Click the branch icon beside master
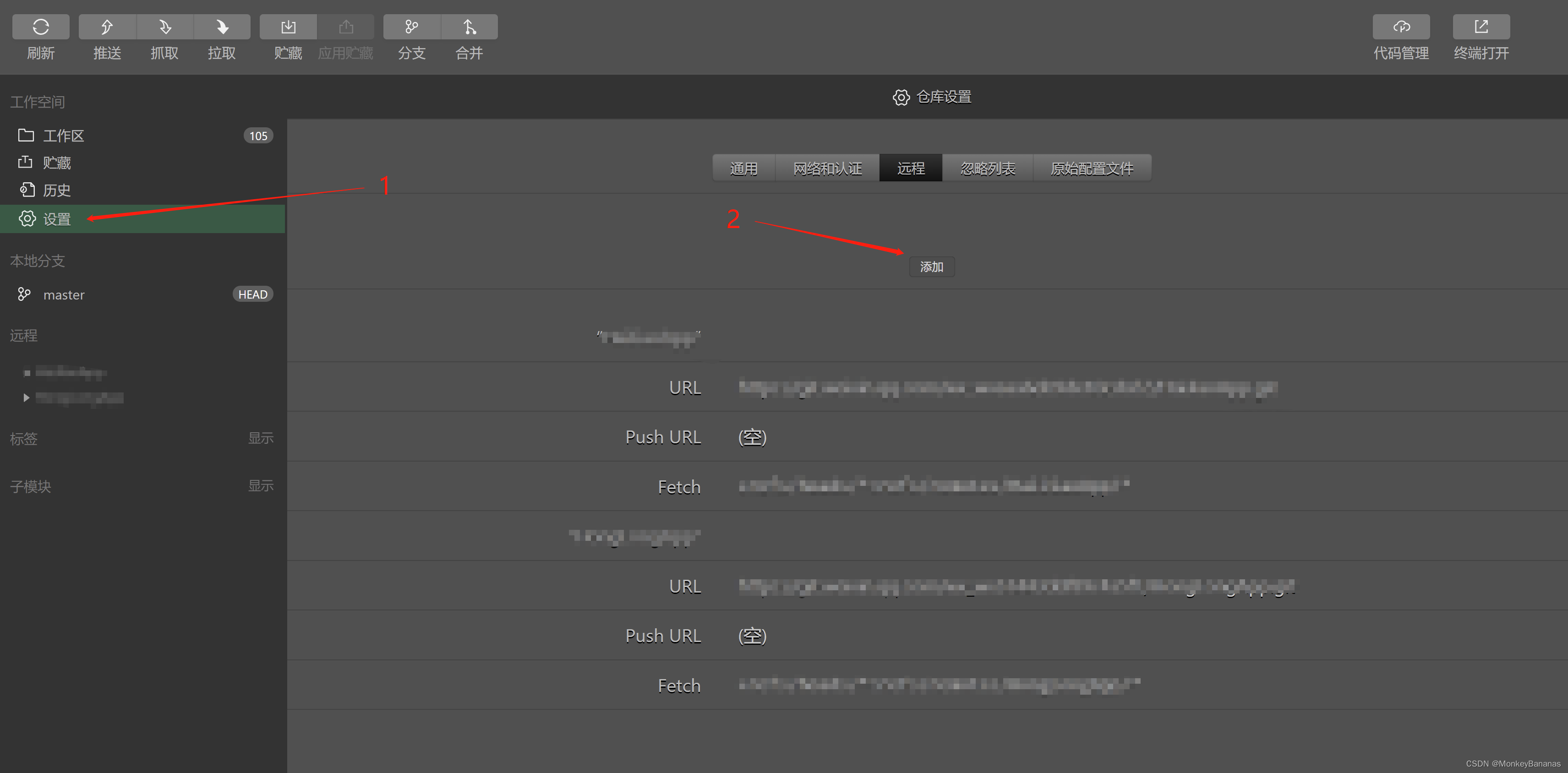Screen dimensions: 1568x773 pos(24,294)
